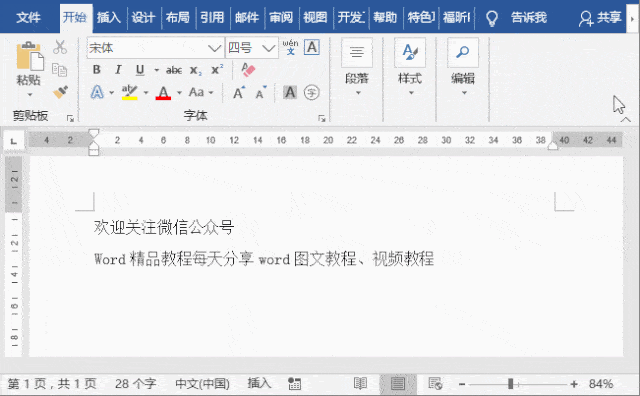Switch to the View tab
640x396 pixels.
tap(315, 18)
